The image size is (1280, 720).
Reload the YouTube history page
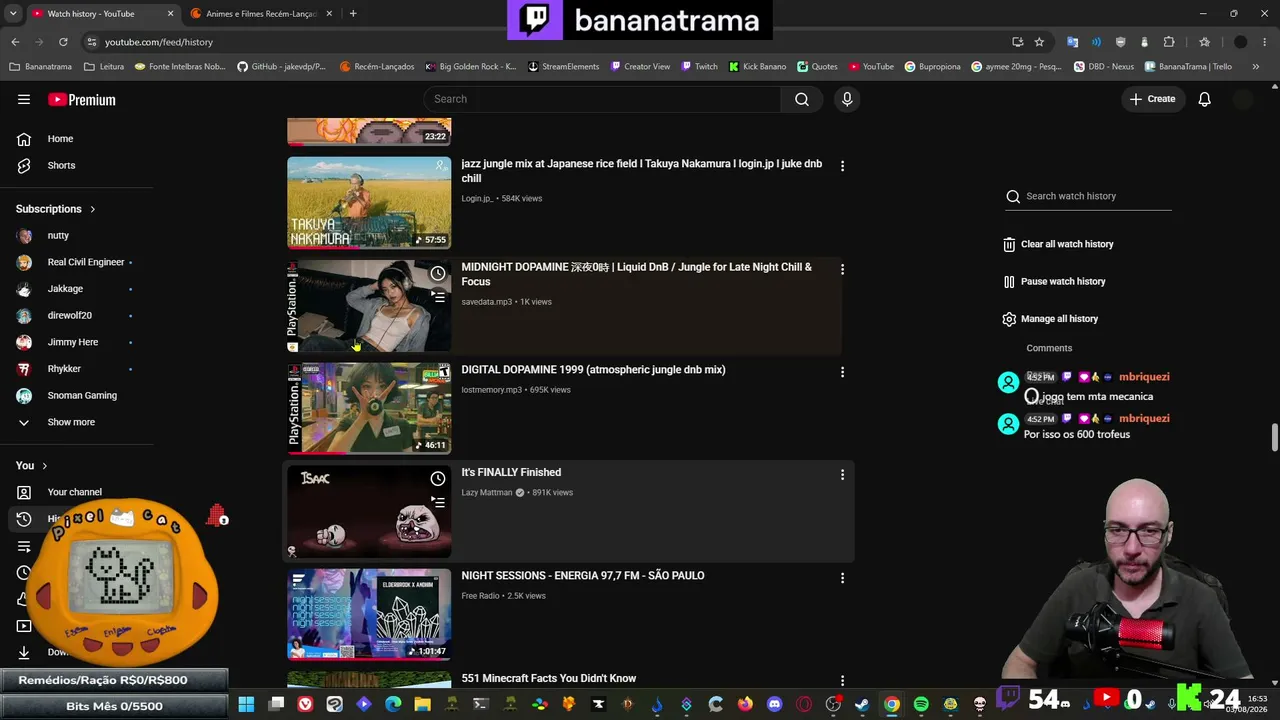tap(63, 42)
